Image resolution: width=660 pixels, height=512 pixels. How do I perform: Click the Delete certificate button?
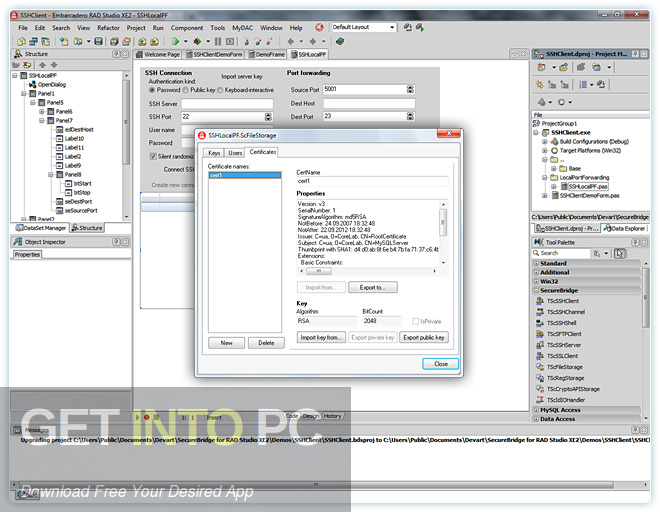(266, 343)
